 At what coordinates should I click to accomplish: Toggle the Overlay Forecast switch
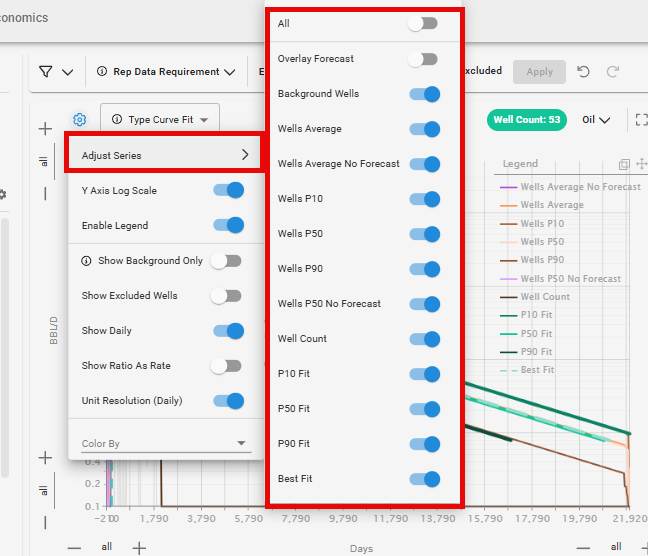424,59
